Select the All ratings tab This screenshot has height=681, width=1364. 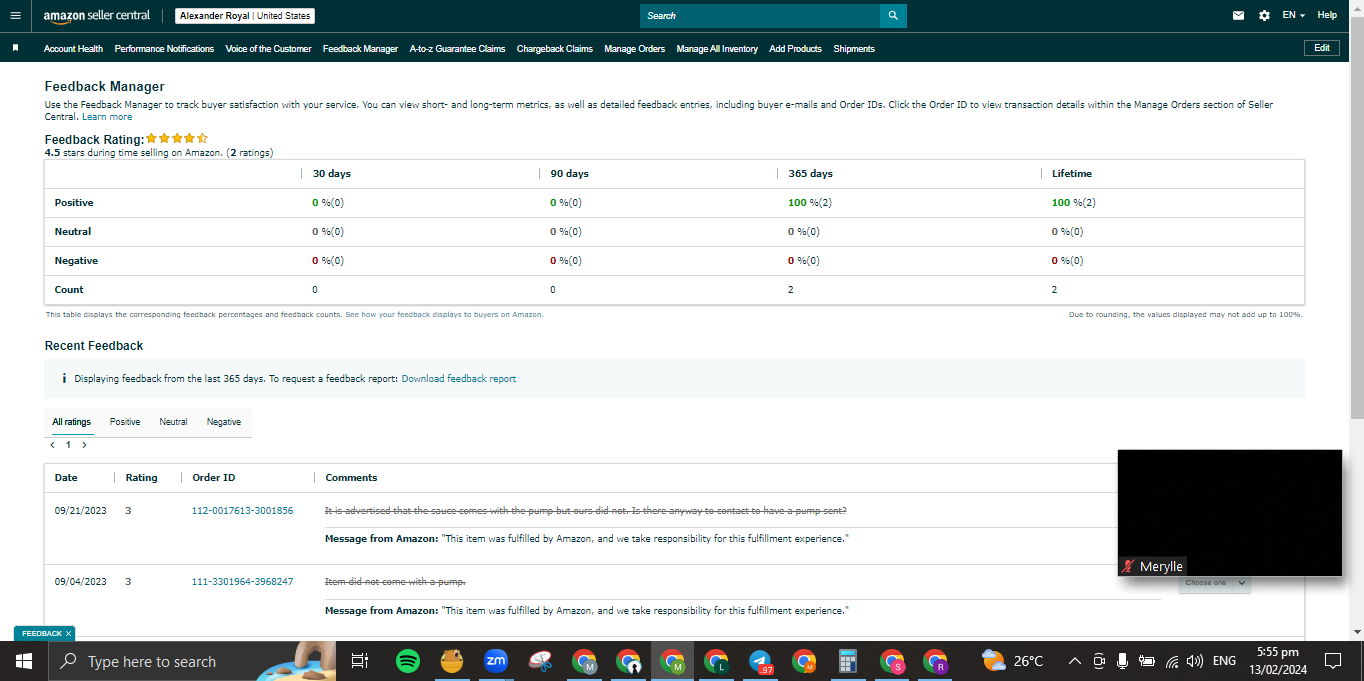[72, 422]
